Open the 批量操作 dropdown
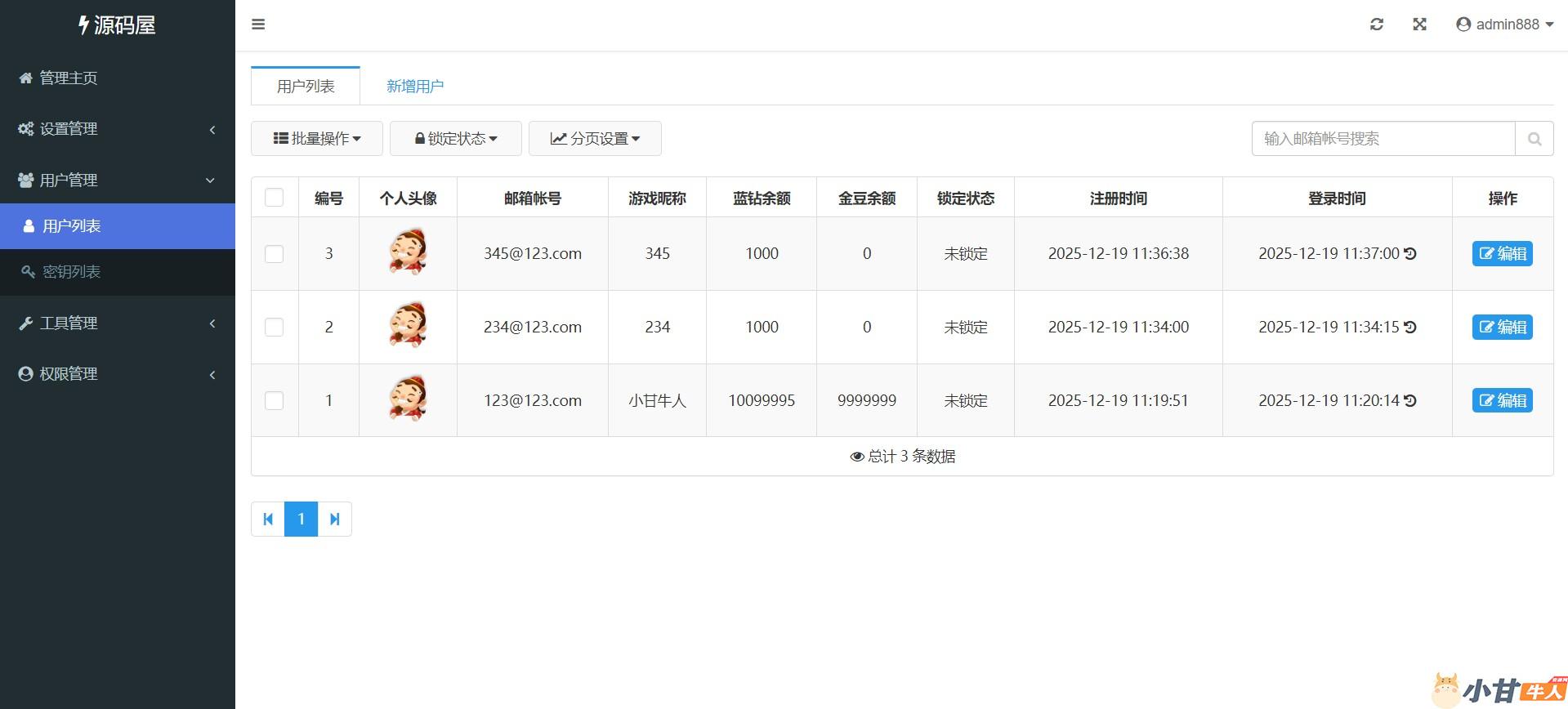Viewport: 1568px width, 709px height. 317,139
